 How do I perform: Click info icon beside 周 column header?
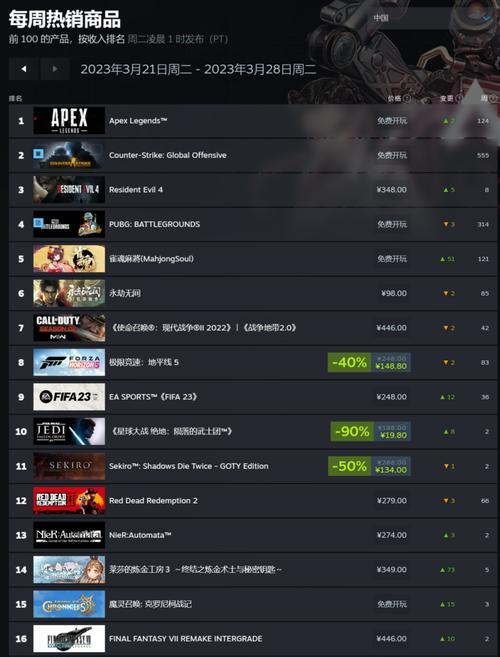tap(492, 99)
